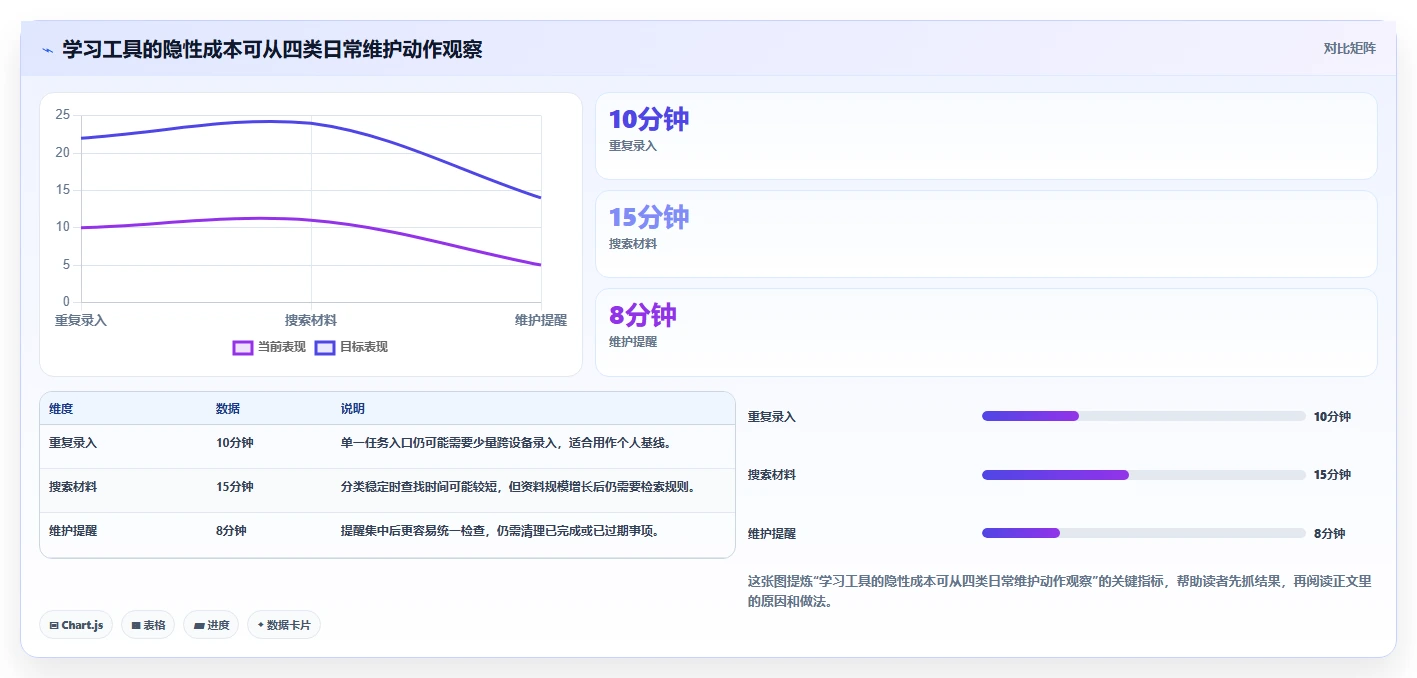
Task: Click the 维护提醒 cell in the table
Action: pyautogui.click(x=73, y=531)
